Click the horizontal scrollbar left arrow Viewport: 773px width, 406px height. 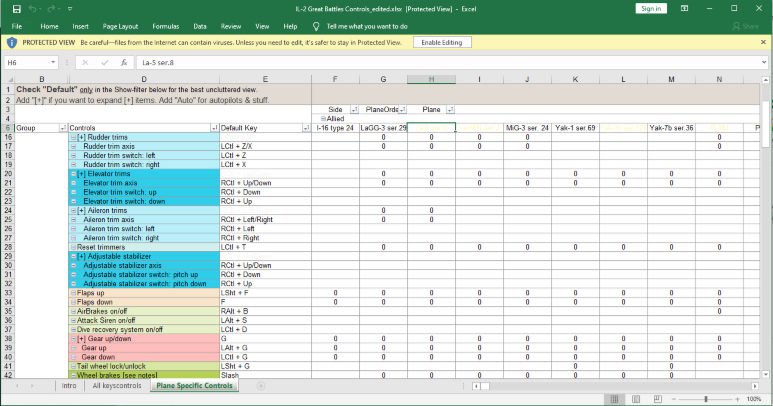(x=476, y=386)
